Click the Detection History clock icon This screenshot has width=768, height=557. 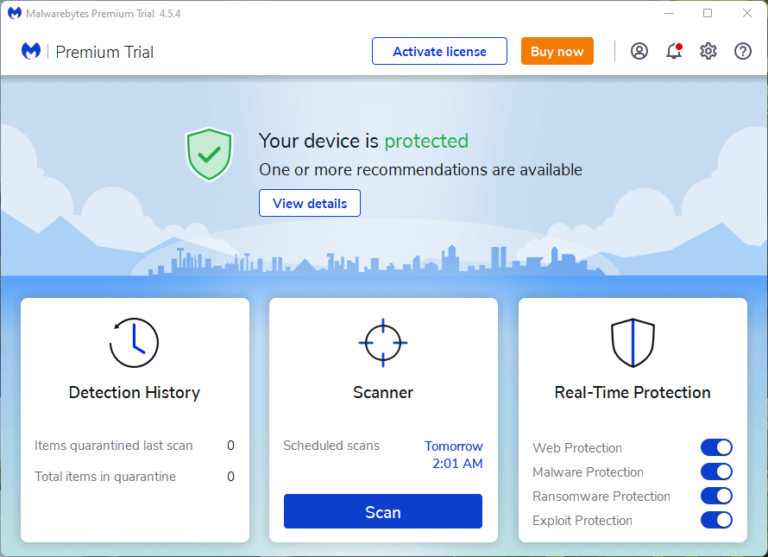tap(133, 343)
